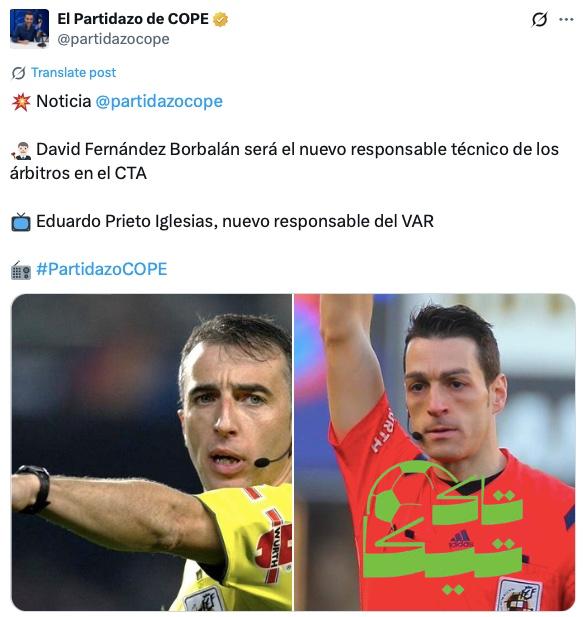
Task: Click the El Partidazo de COPE account name
Action: point(133,19)
